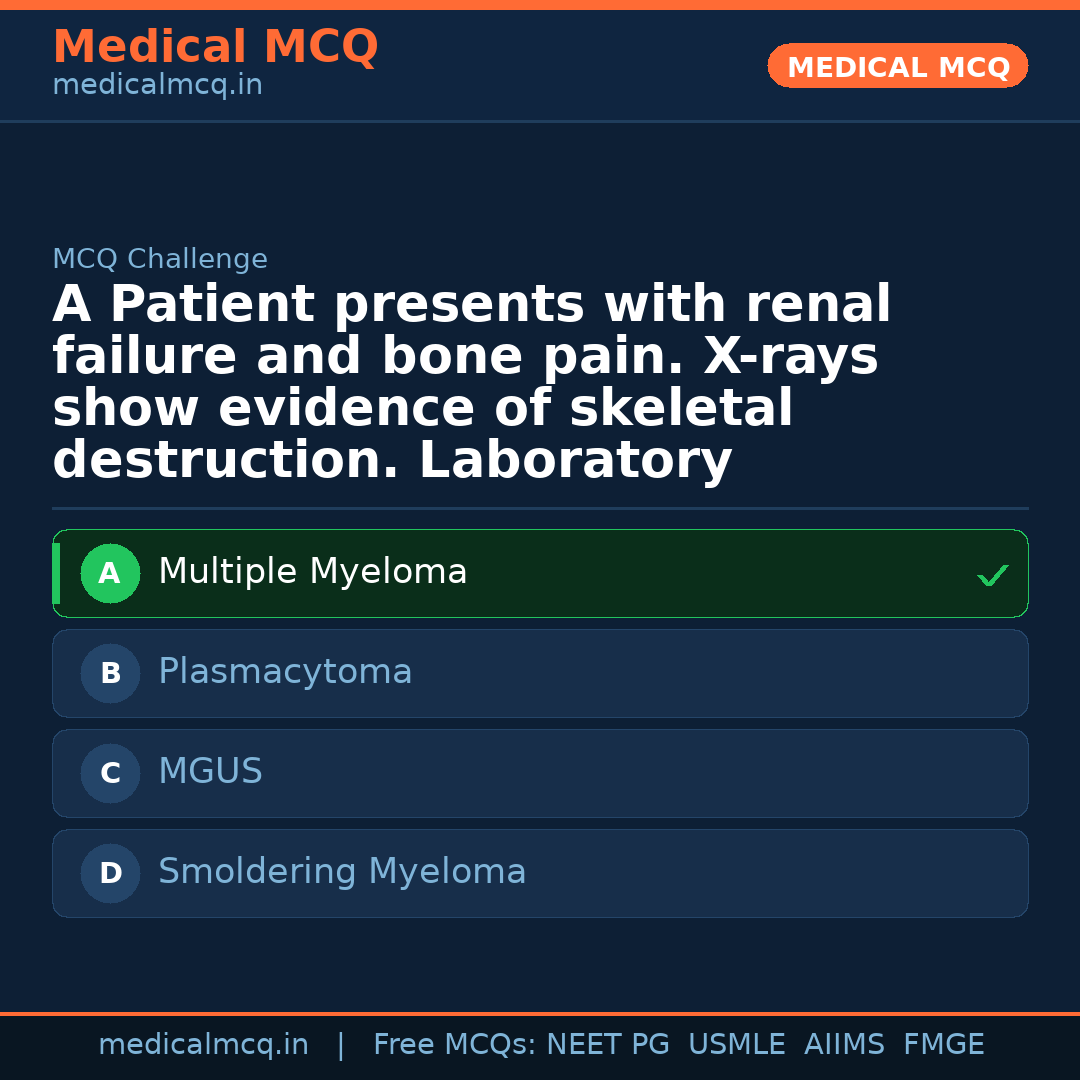Open medicalmcq.in link below the header title
Viewport: 1080px width, 1080px height.
pos(157,86)
